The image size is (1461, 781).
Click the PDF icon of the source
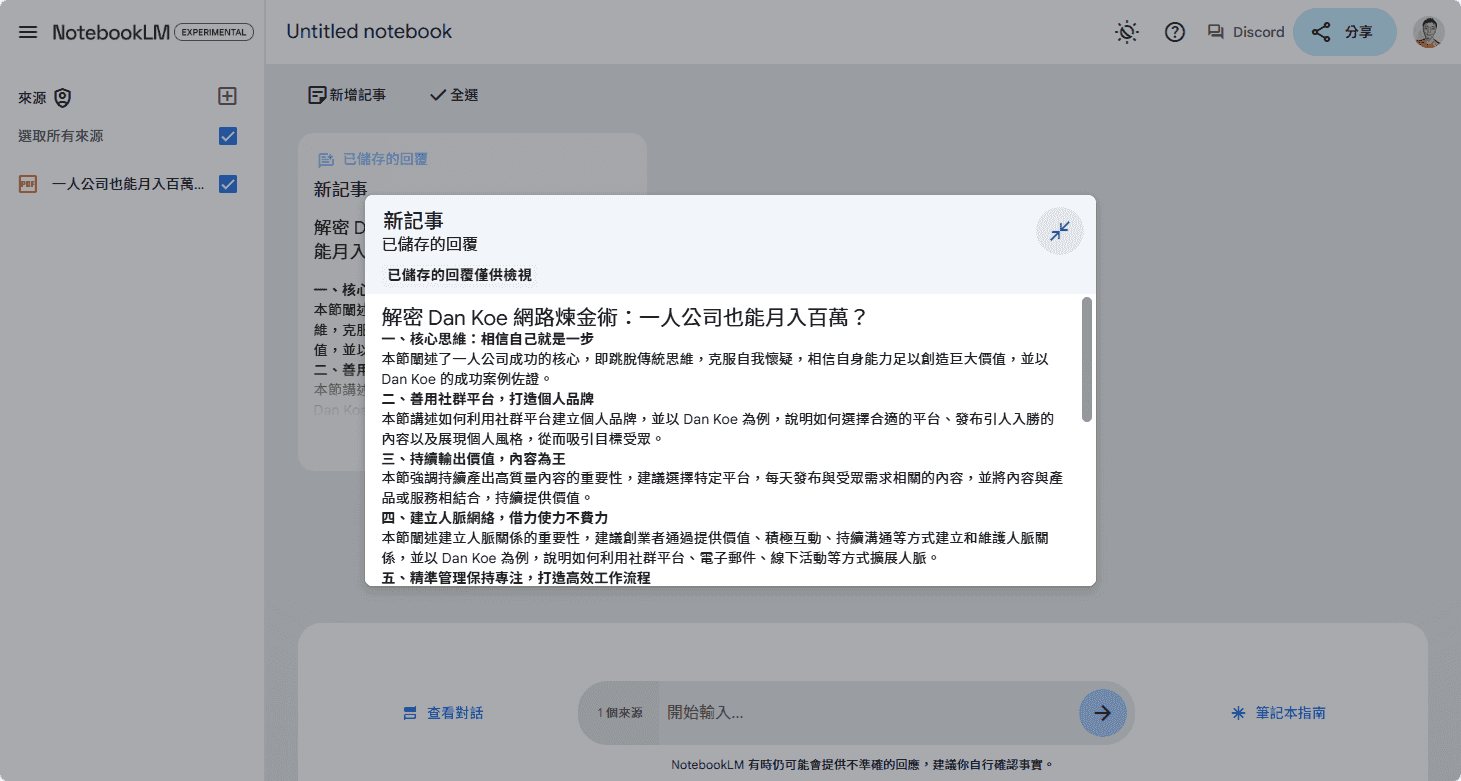[28, 184]
